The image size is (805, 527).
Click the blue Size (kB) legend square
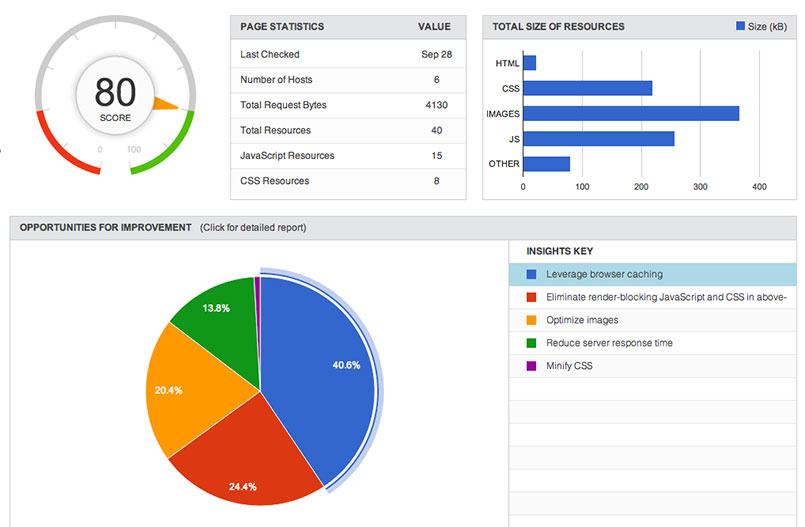click(x=740, y=26)
